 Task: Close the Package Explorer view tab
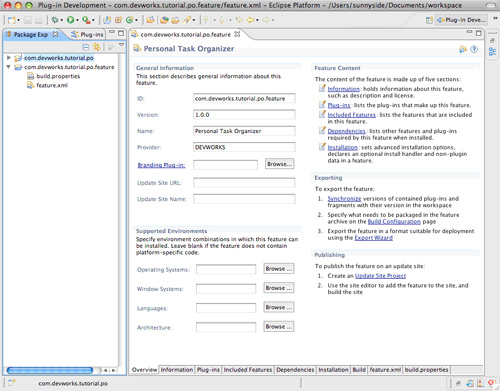[x=55, y=34]
